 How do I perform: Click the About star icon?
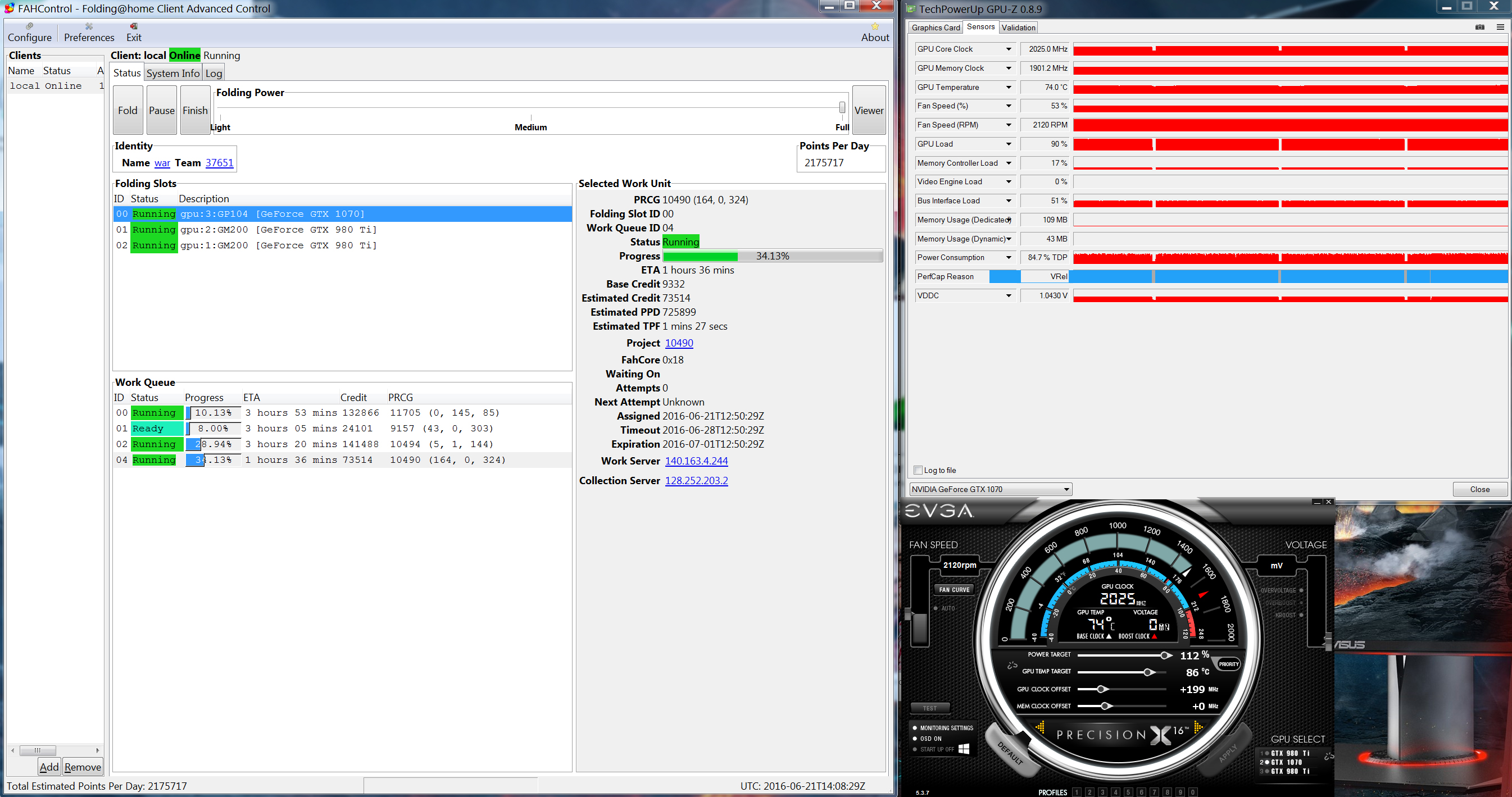coord(875,26)
